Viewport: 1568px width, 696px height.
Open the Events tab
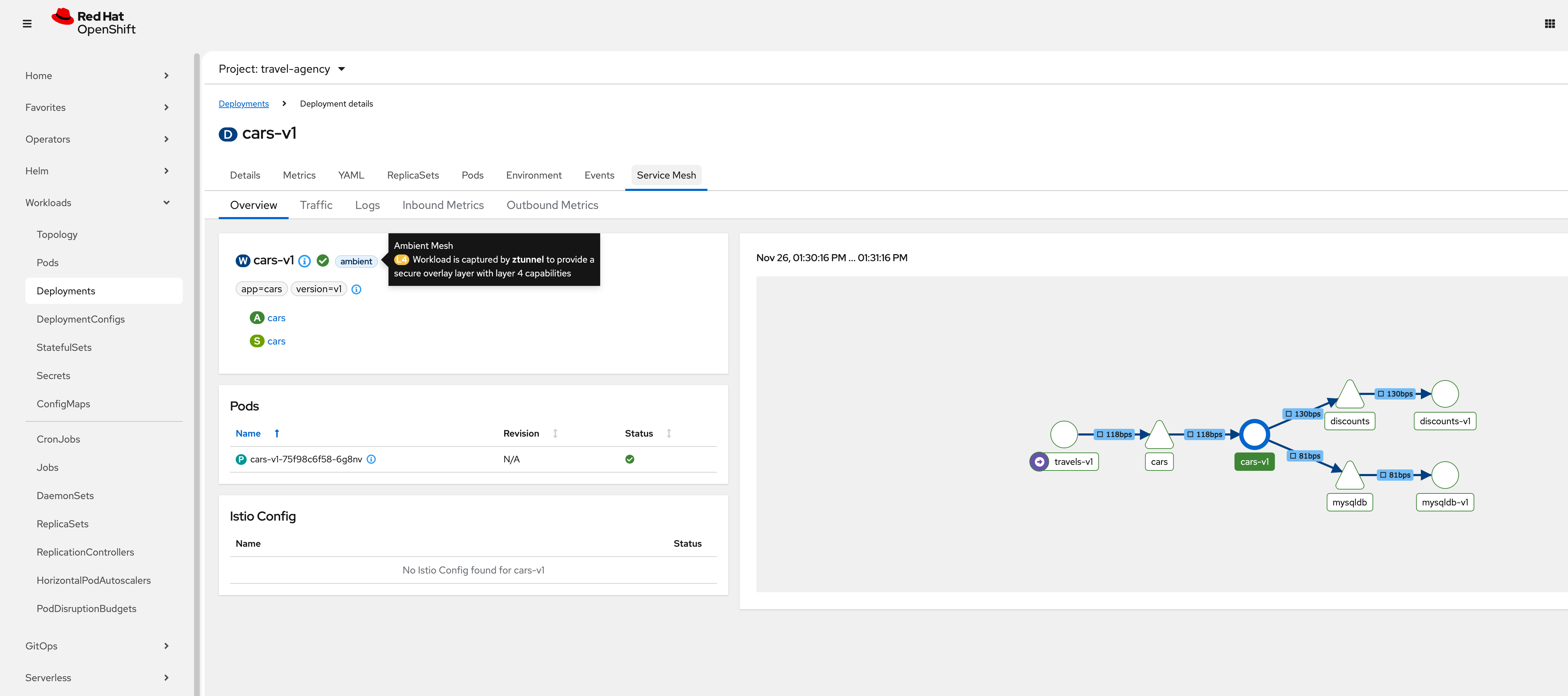click(599, 175)
